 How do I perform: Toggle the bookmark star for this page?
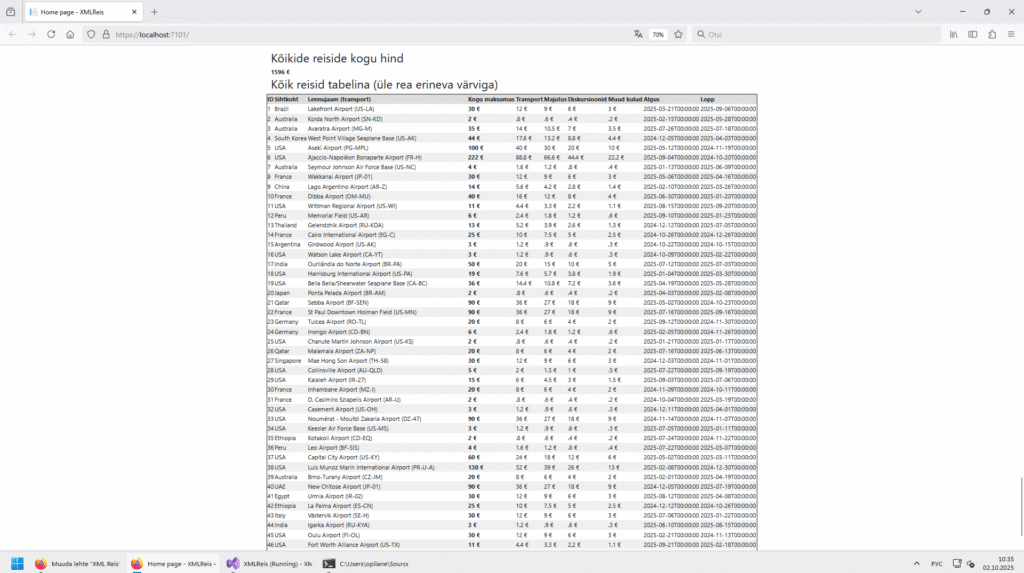(678, 34)
